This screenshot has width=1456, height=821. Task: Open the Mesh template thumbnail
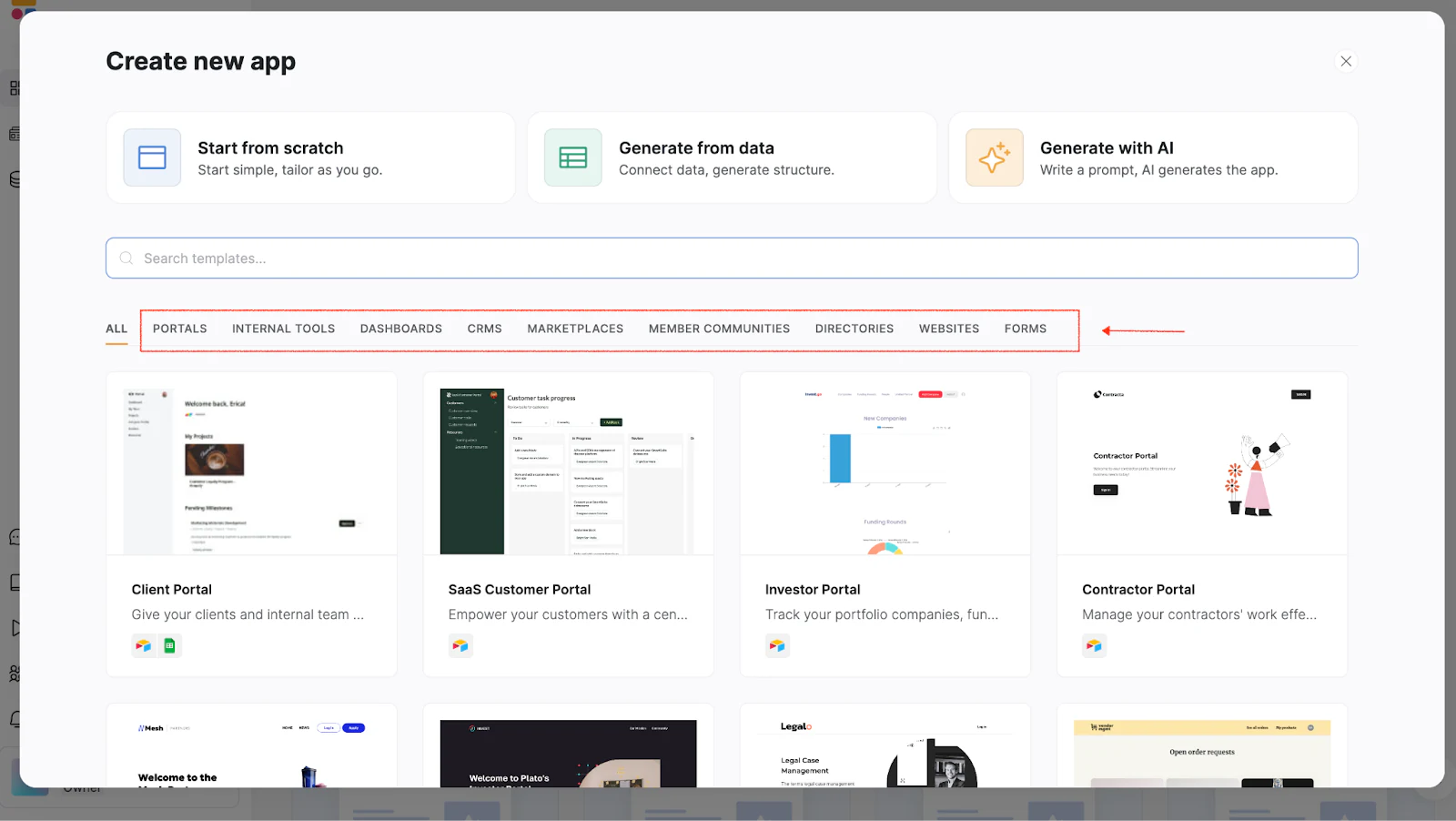coord(251,745)
